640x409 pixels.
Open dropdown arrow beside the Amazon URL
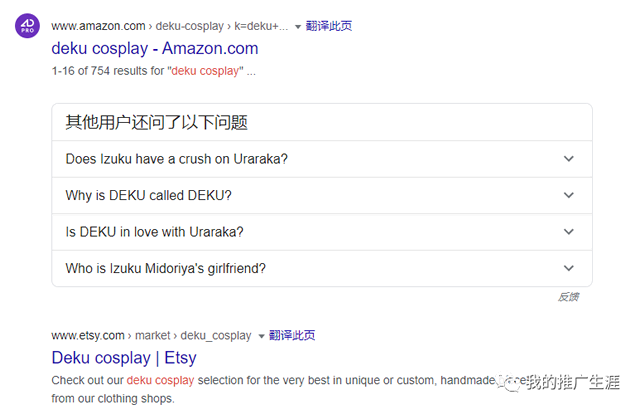coord(298,26)
